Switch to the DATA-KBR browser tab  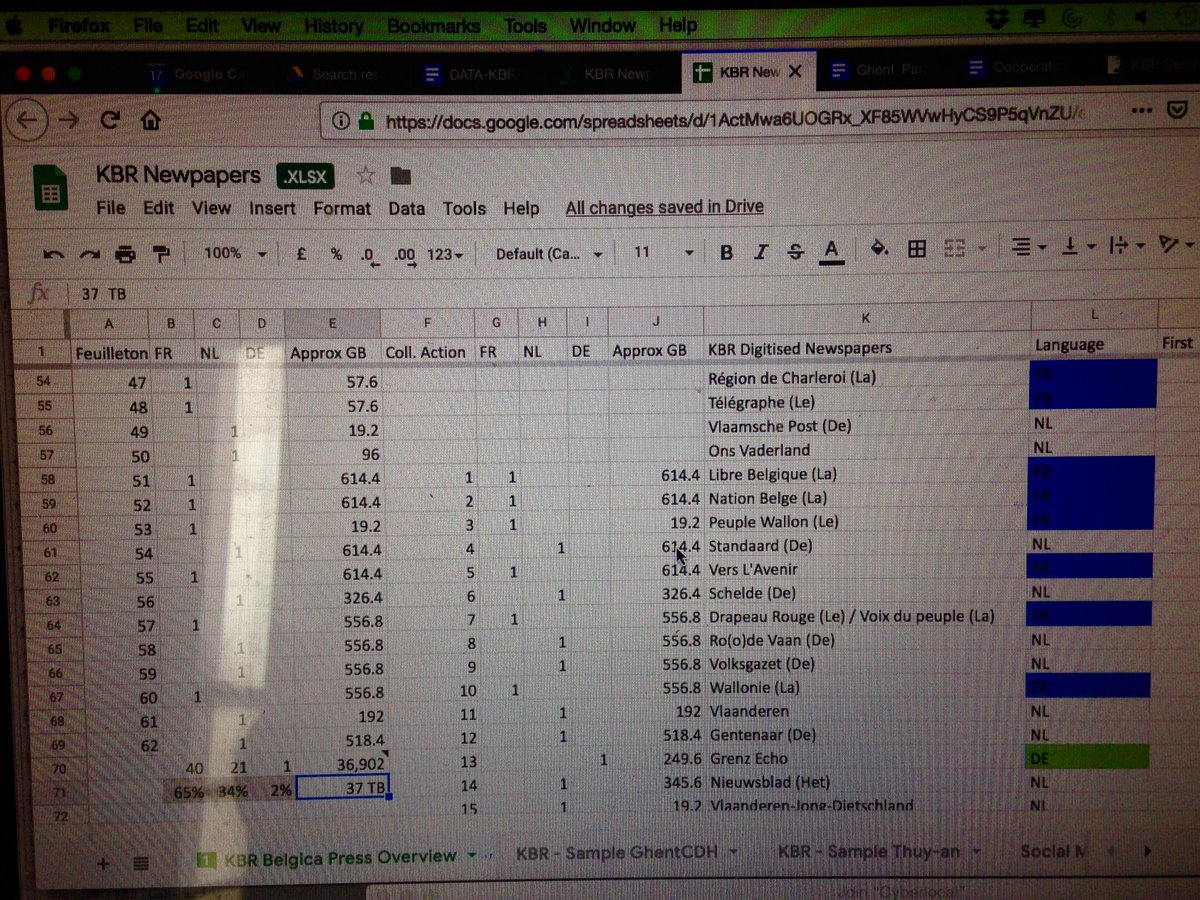pyautogui.click(x=470, y=74)
